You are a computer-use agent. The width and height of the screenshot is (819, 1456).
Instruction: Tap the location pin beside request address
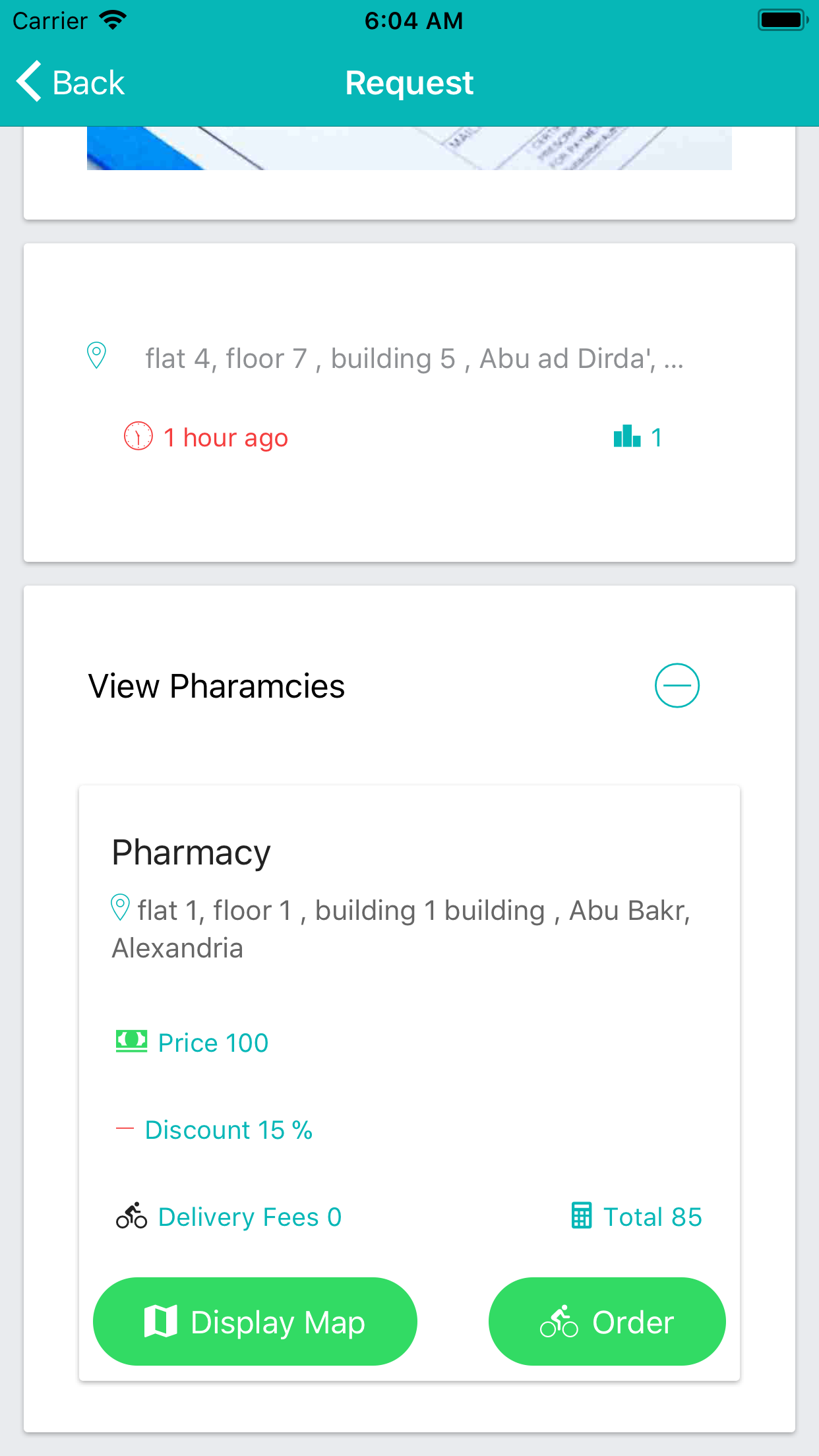point(96,355)
